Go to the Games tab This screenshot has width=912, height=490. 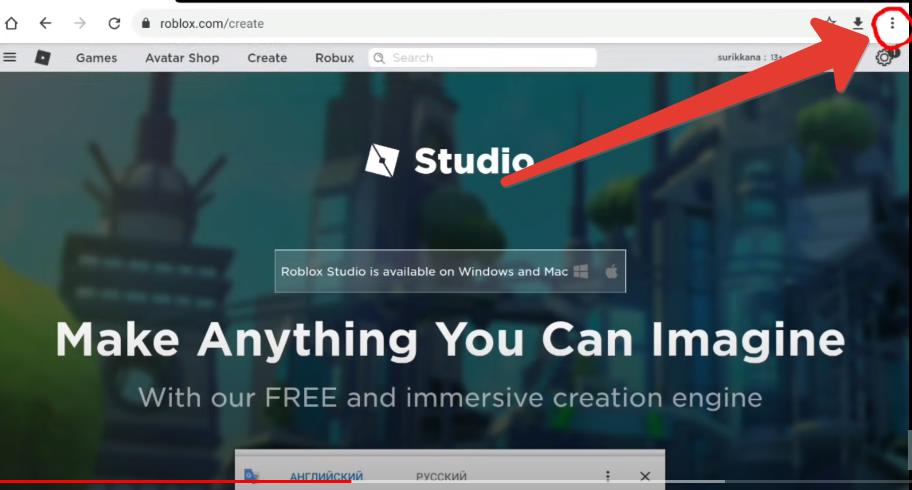[x=97, y=58]
